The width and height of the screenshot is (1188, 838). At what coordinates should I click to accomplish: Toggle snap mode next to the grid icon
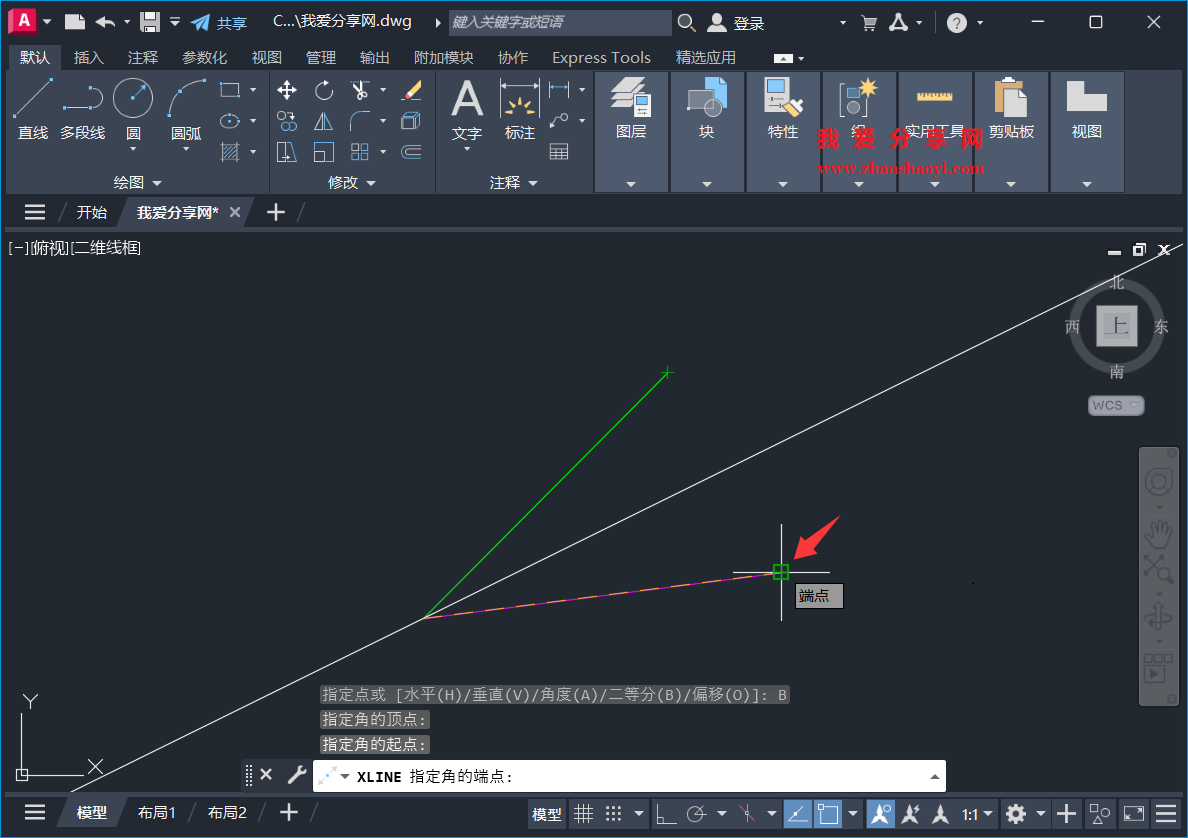click(x=612, y=814)
